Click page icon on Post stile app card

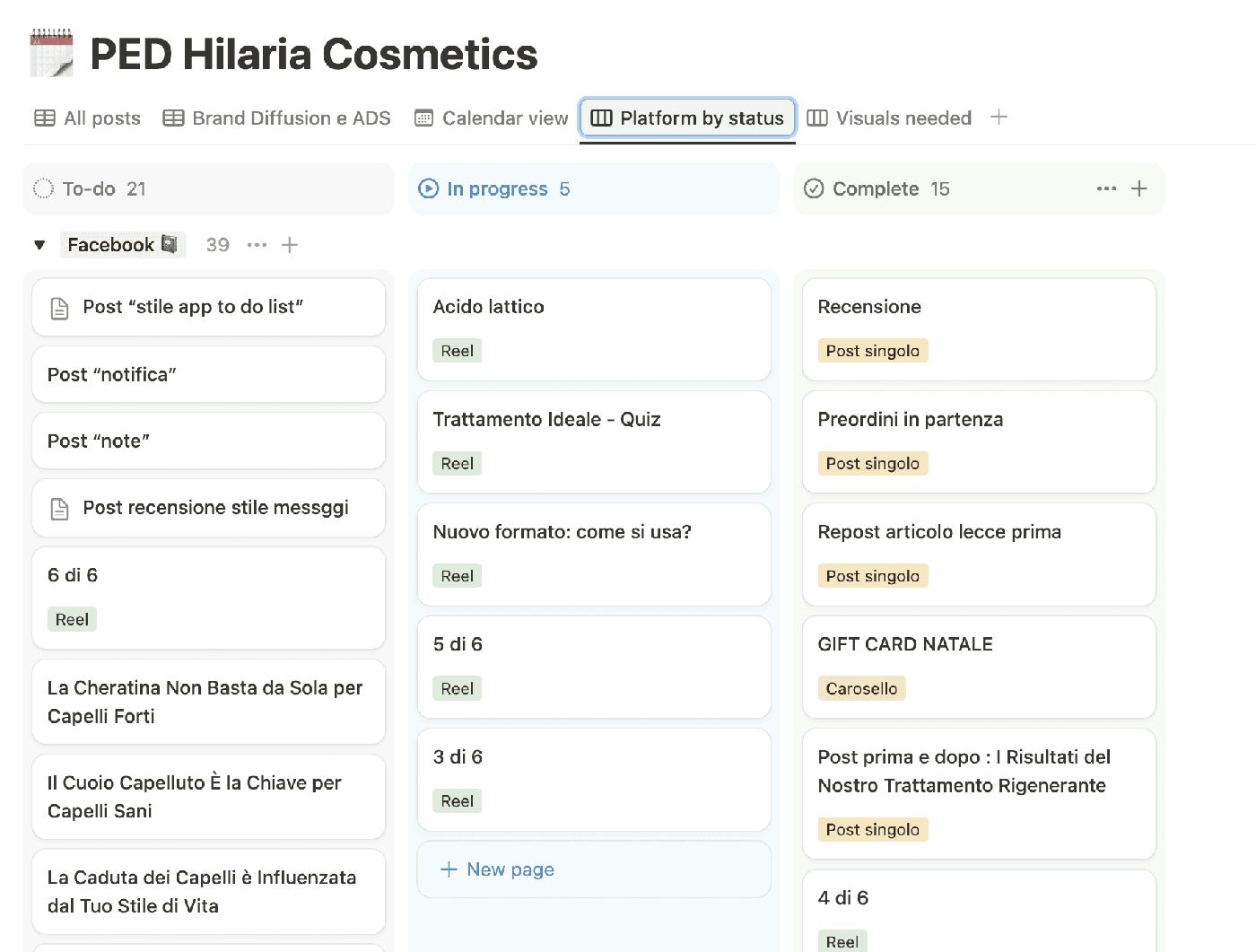point(60,308)
